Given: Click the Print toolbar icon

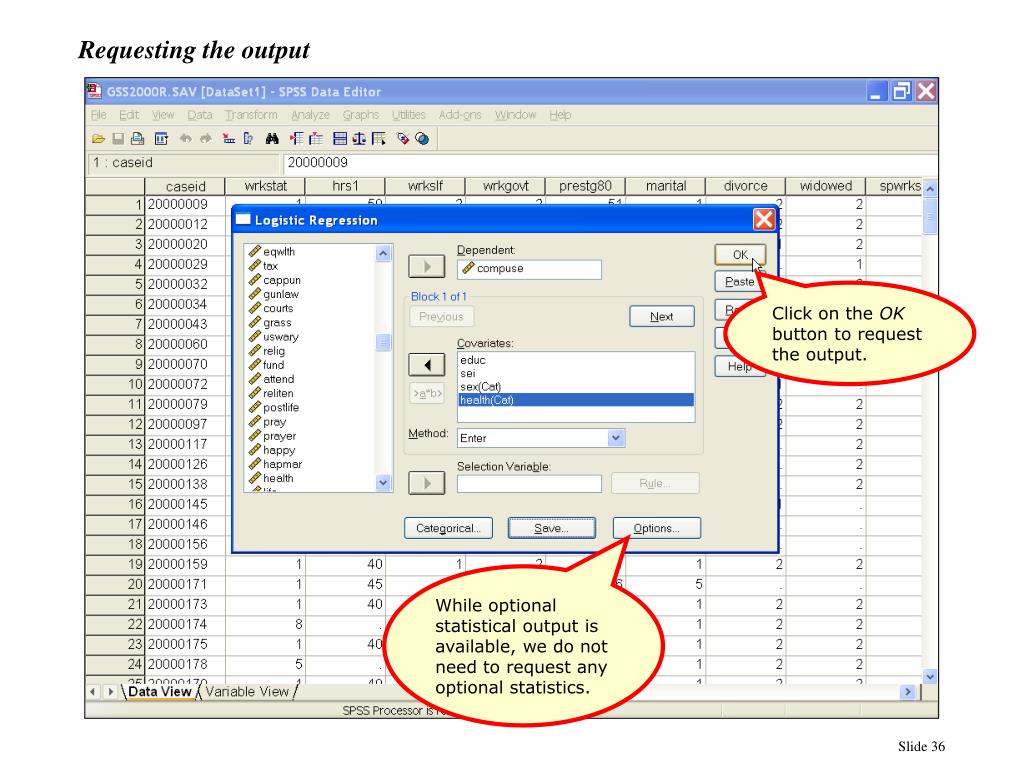Looking at the screenshot, I should pos(137,138).
